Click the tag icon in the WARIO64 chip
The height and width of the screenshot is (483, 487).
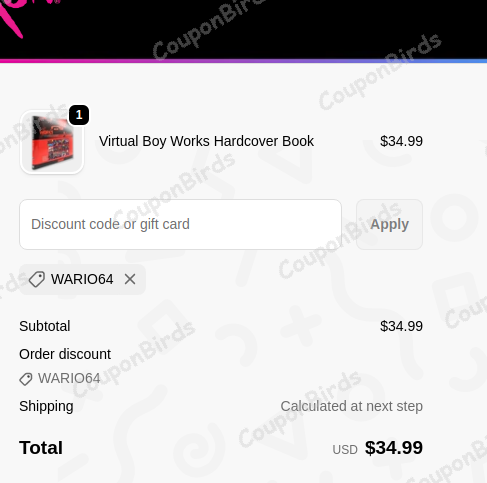[37, 279]
